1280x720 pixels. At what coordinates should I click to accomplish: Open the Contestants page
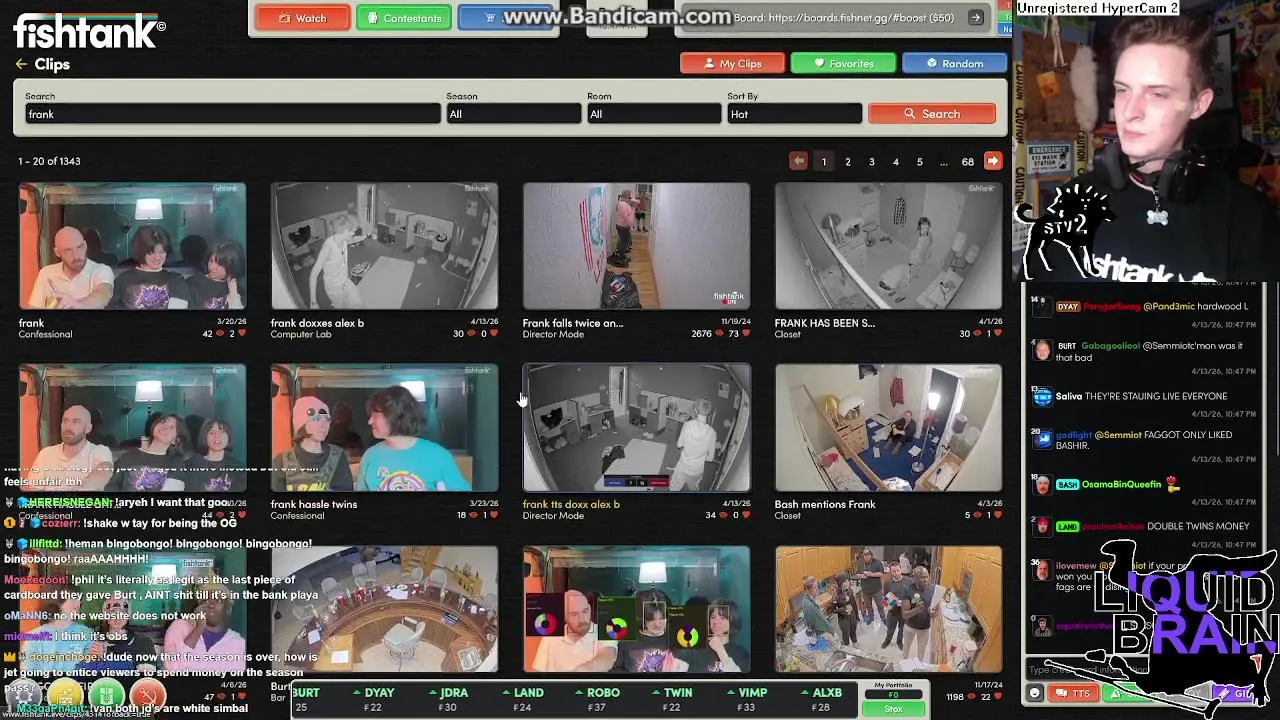tap(404, 18)
